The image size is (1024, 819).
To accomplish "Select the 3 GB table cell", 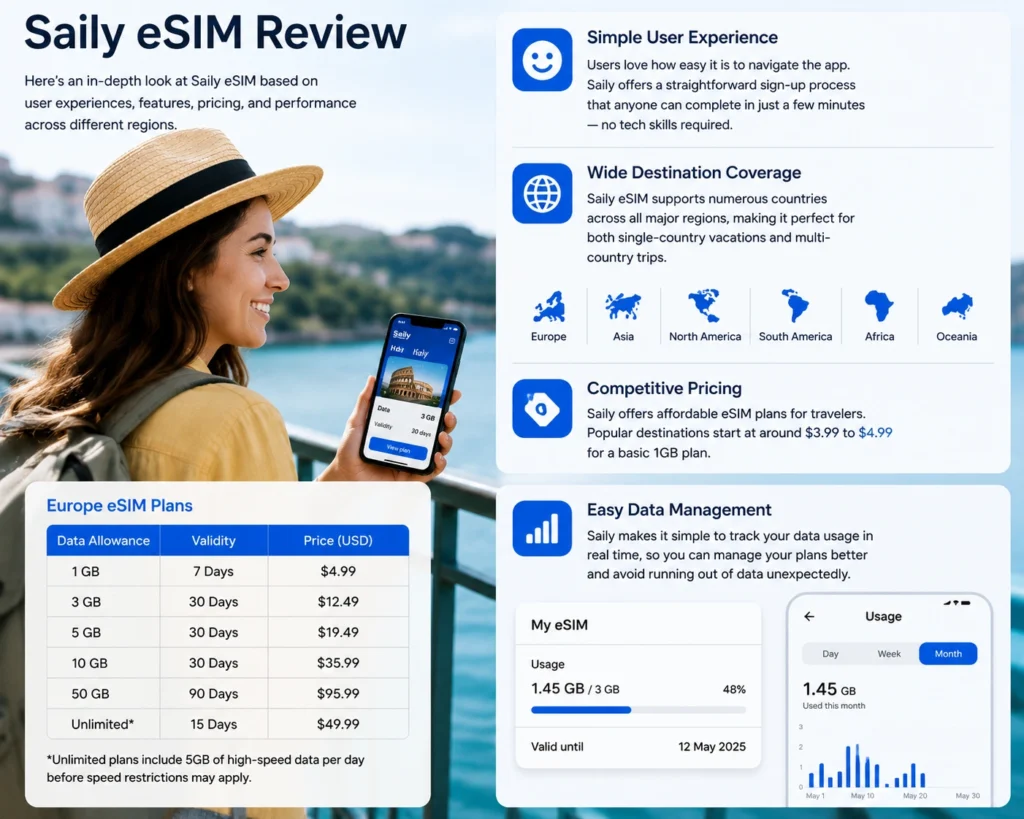I will 103,602.
